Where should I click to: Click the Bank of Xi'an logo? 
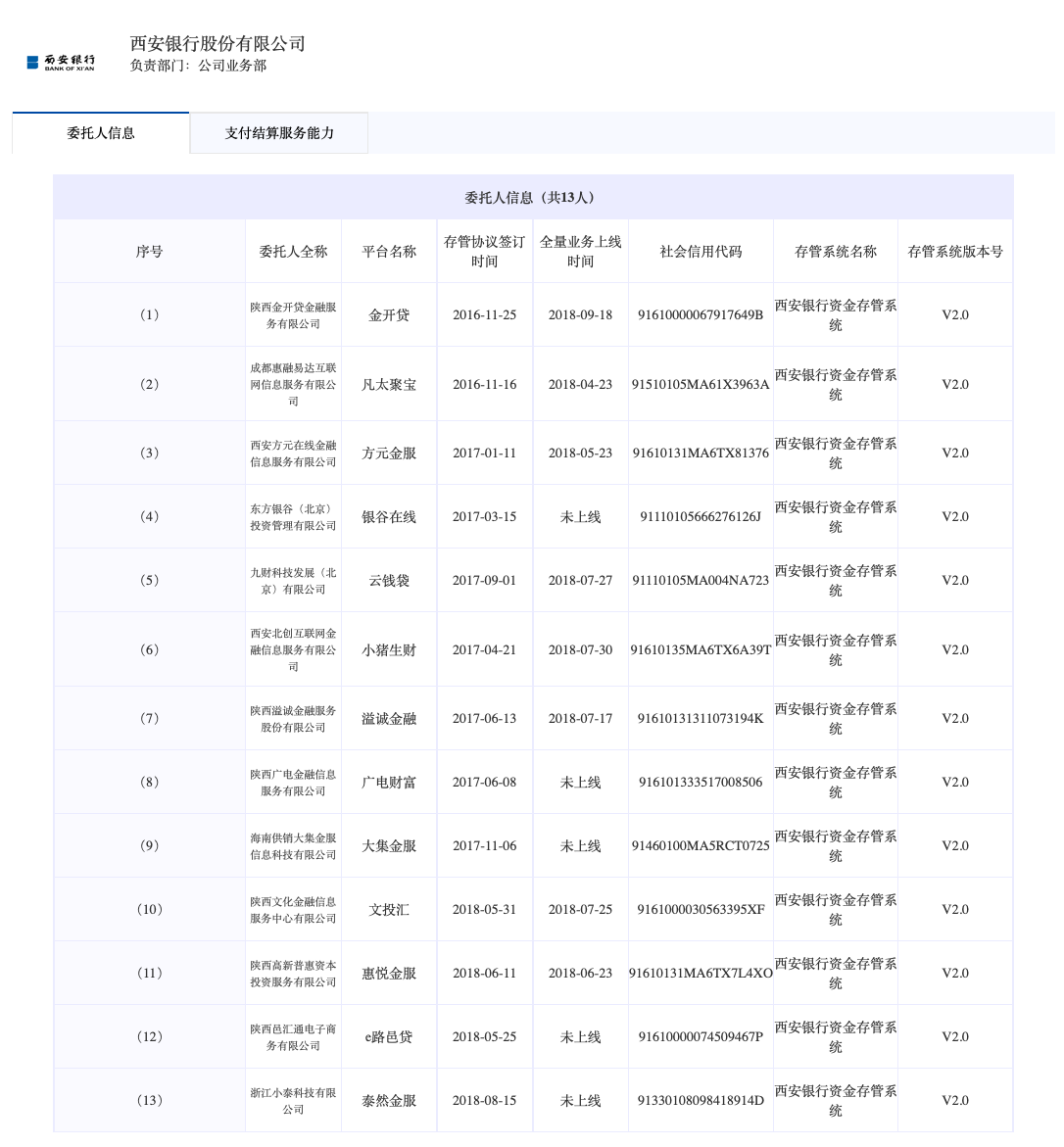pos(61,62)
